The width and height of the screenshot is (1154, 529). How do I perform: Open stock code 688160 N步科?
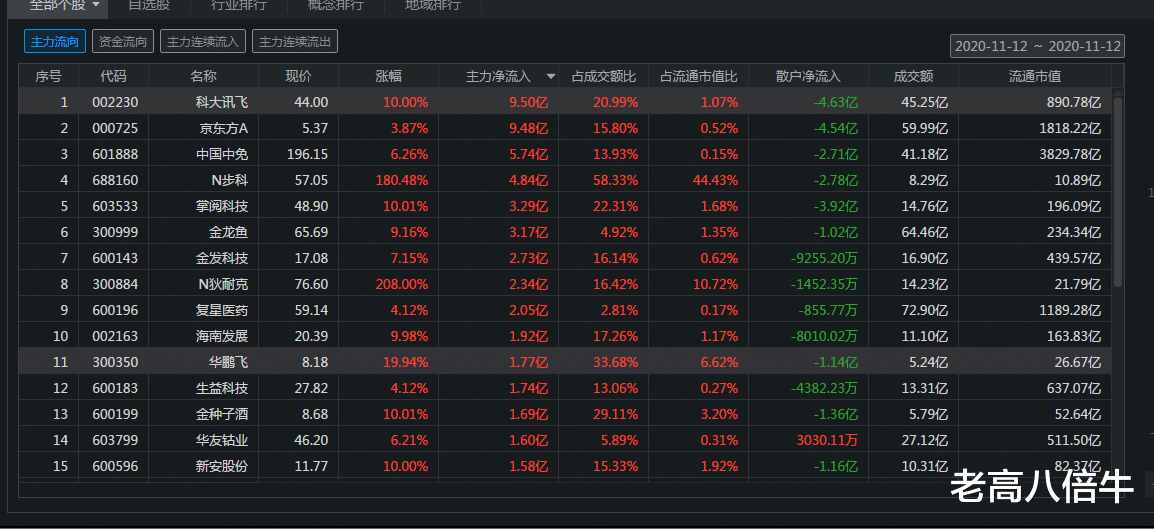(108, 180)
